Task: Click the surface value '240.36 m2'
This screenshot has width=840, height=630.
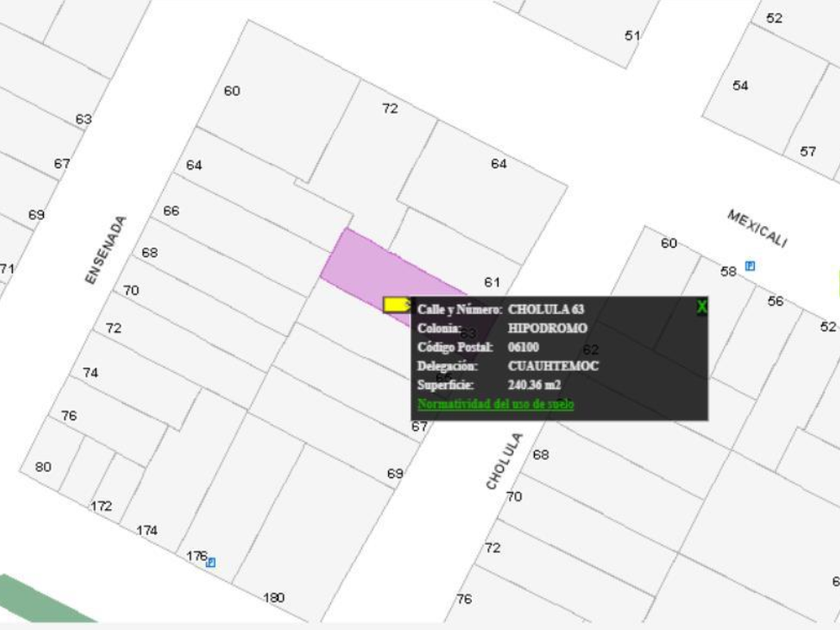Action: click(534, 385)
